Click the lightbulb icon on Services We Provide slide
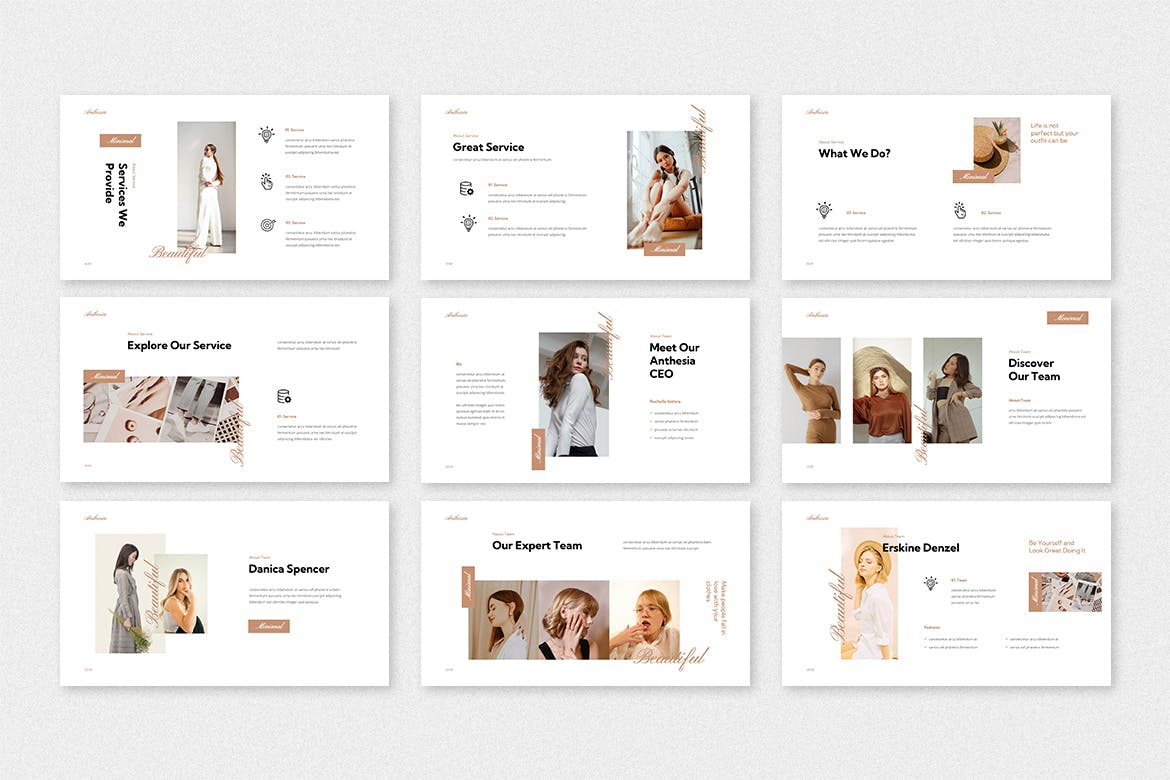The width and height of the screenshot is (1170, 780). (x=266, y=134)
